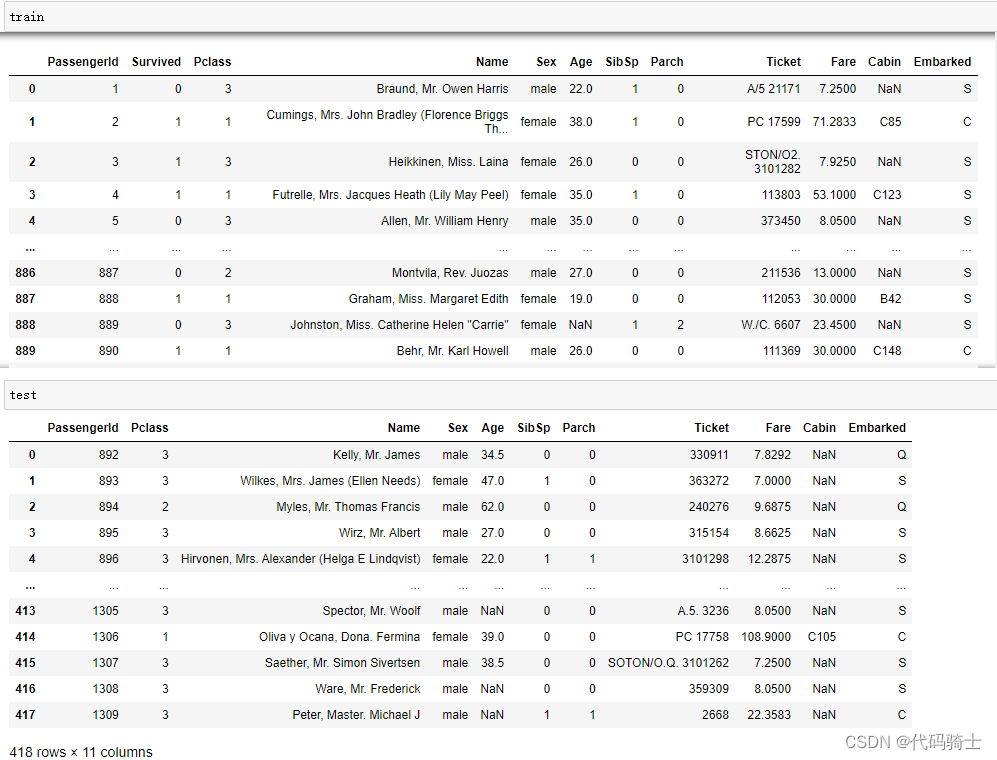Image resolution: width=997 pixels, height=760 pixels.
Task: Click ticket 'PC 17599' in train table
Action: click(x=773, y=121)
